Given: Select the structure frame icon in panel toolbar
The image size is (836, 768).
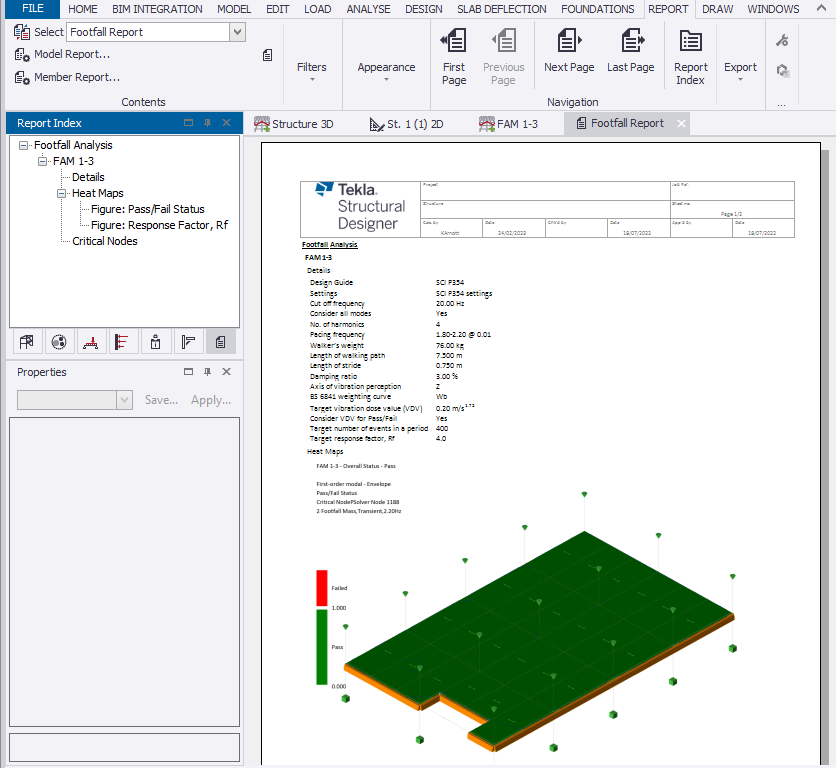Looking at the screenshot, I should coord(27,341).
